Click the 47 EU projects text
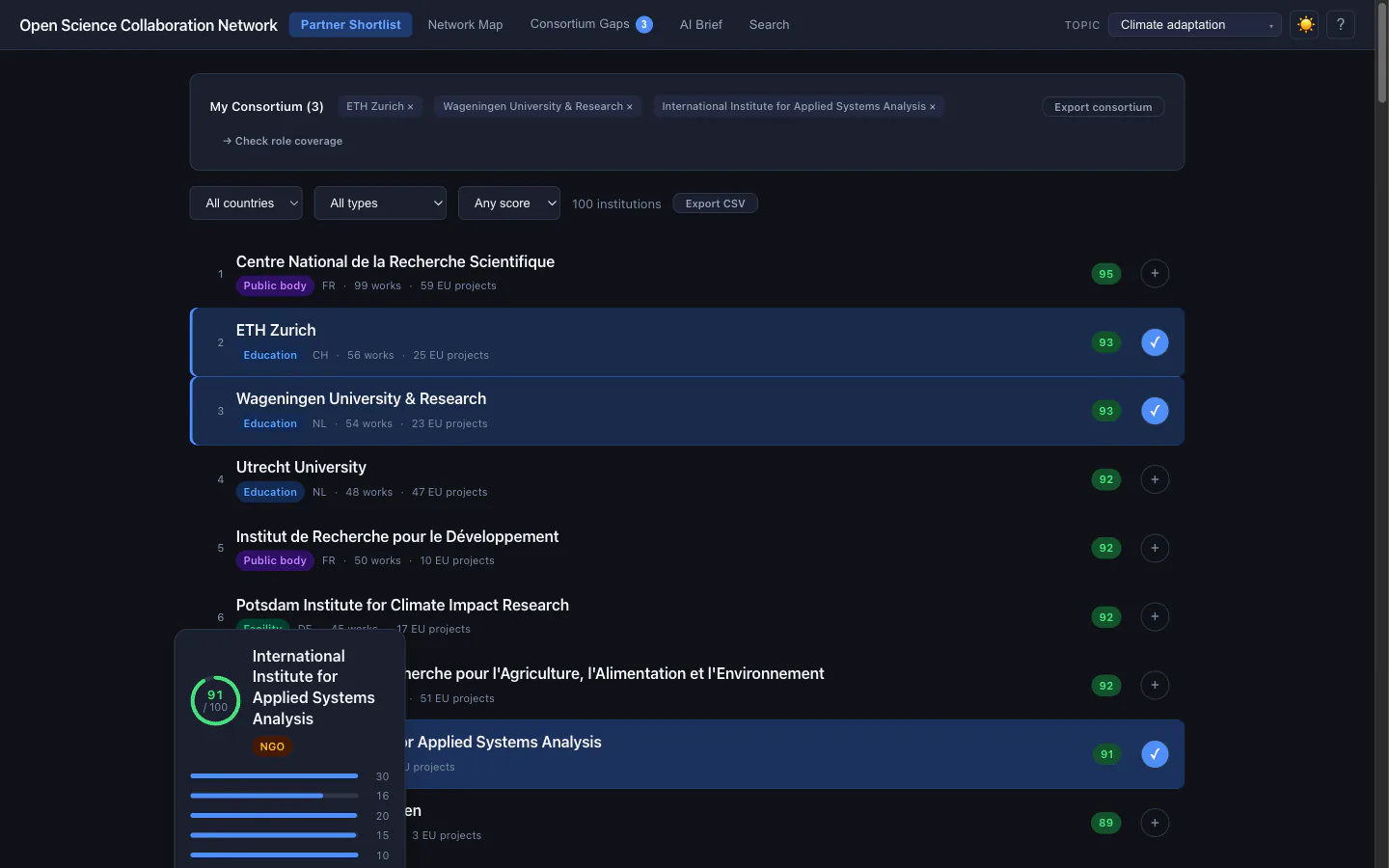Screen dimensions: 1389x868 click(x=449, y=492)
